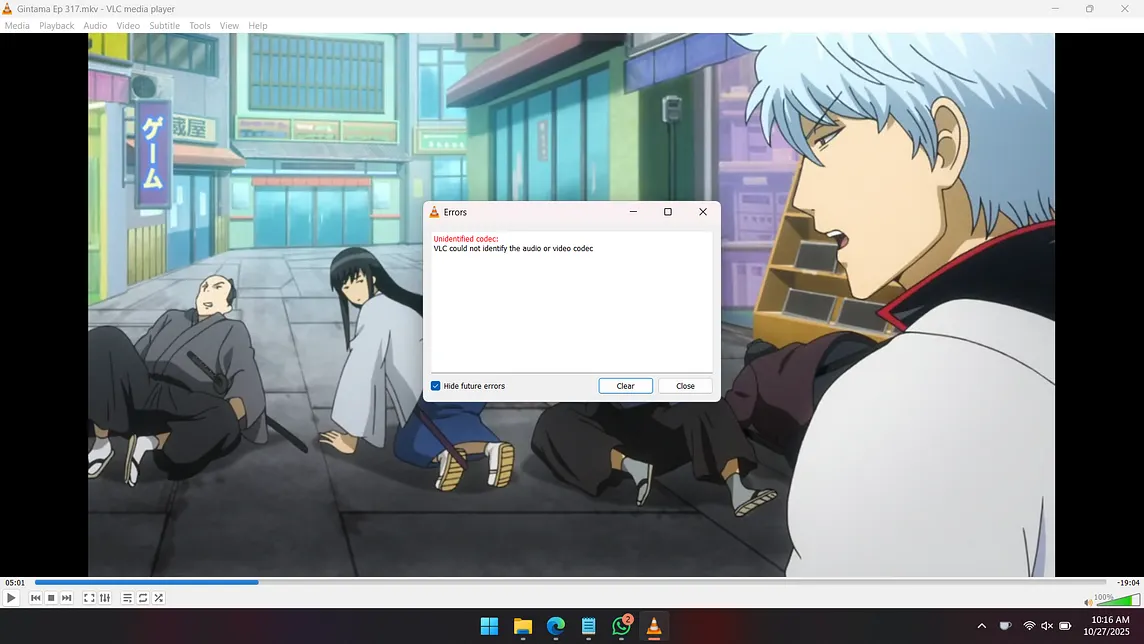Show the playlist view

tap(127, 598)
